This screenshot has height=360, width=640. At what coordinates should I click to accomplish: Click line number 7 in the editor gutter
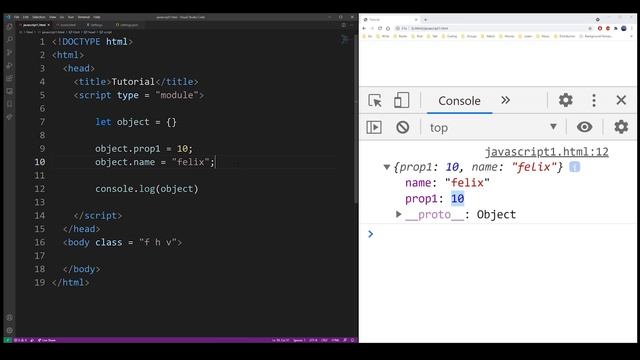[42, 122]
